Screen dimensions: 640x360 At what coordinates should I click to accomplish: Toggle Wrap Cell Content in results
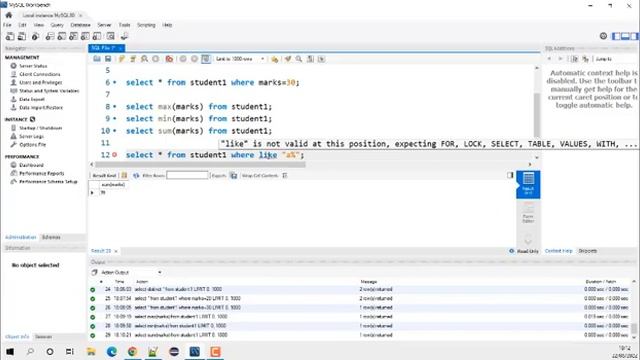click(284, 176)
